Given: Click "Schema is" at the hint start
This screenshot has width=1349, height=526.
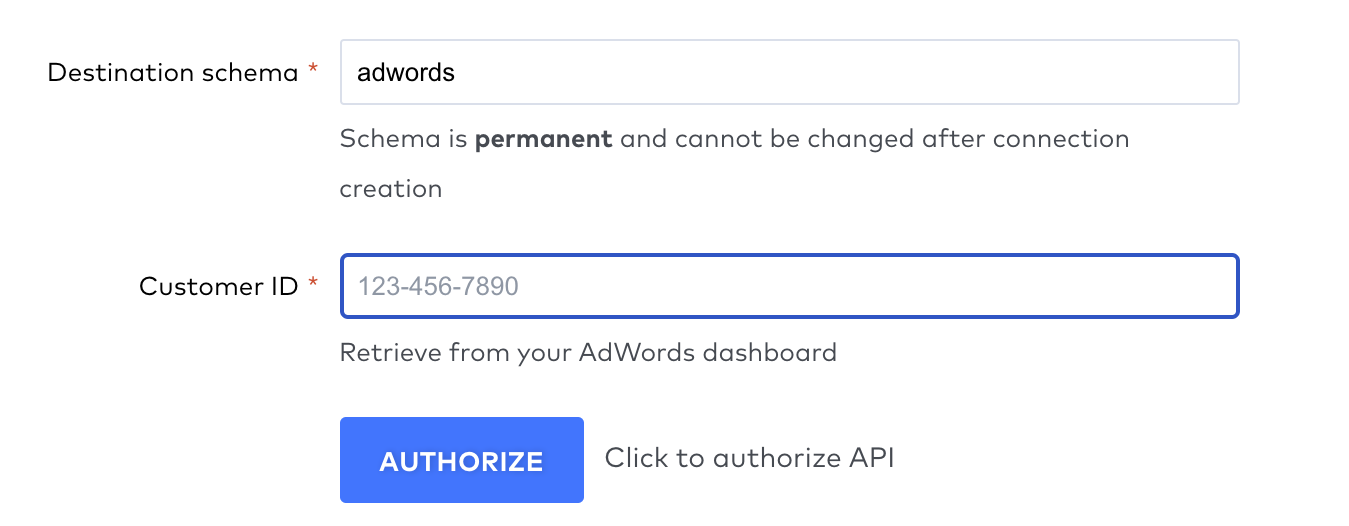Looking at the screenshot, I should [404, 139].
